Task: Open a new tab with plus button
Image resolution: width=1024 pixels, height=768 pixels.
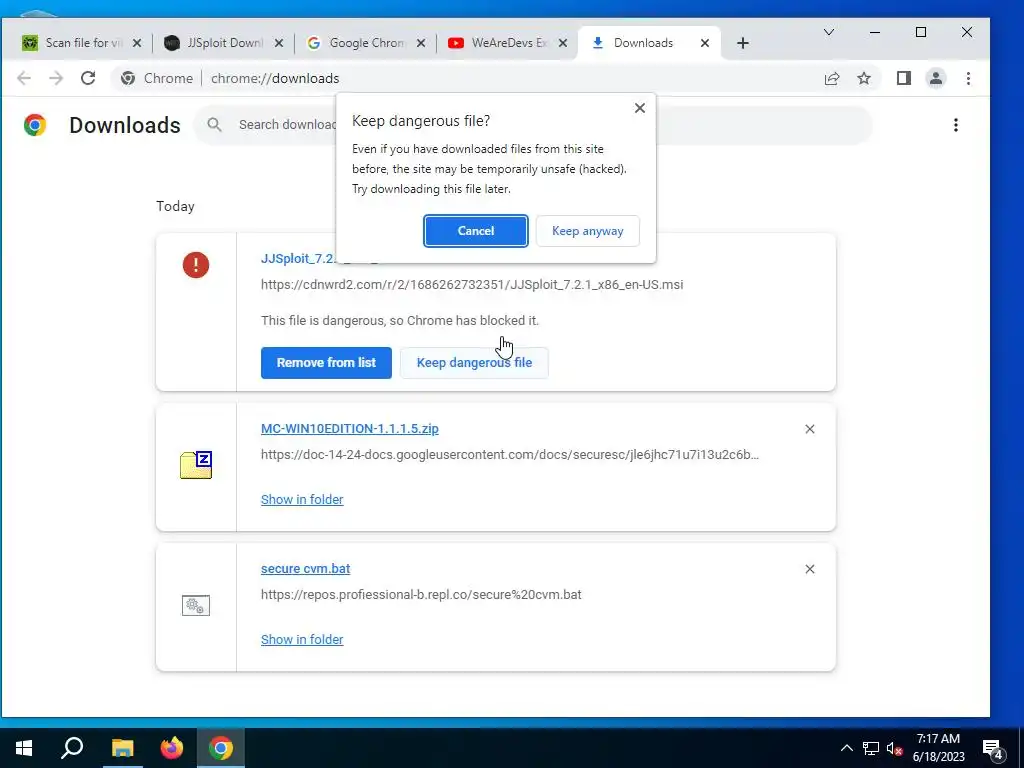Action: click(743, 43)
